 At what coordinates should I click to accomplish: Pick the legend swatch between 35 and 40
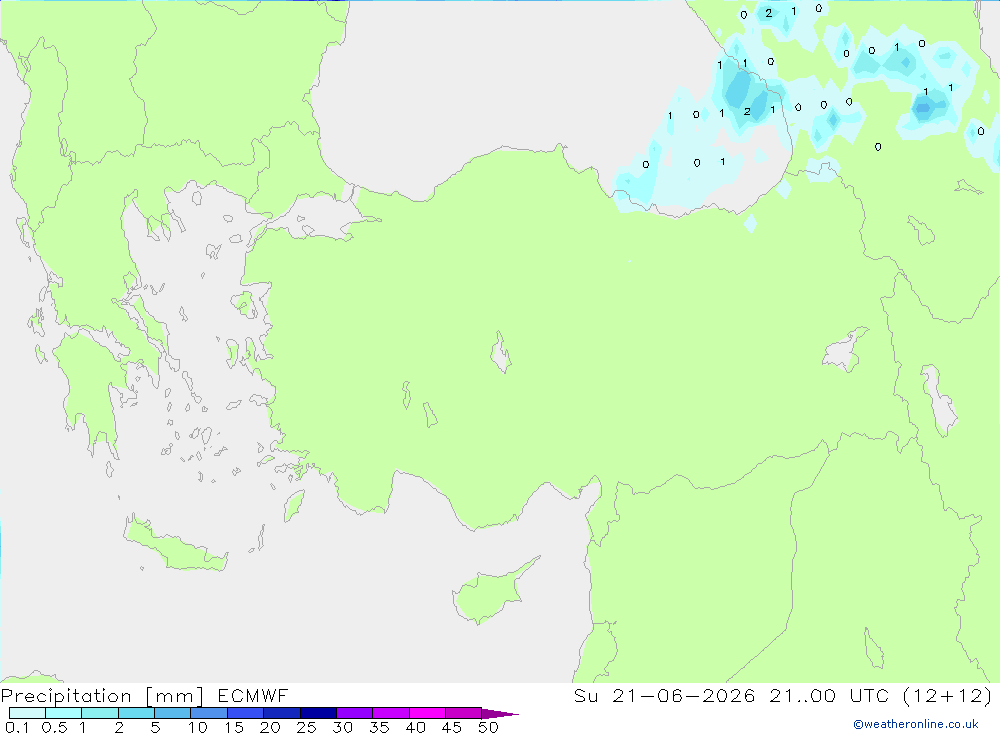click(x=391, y=713)
